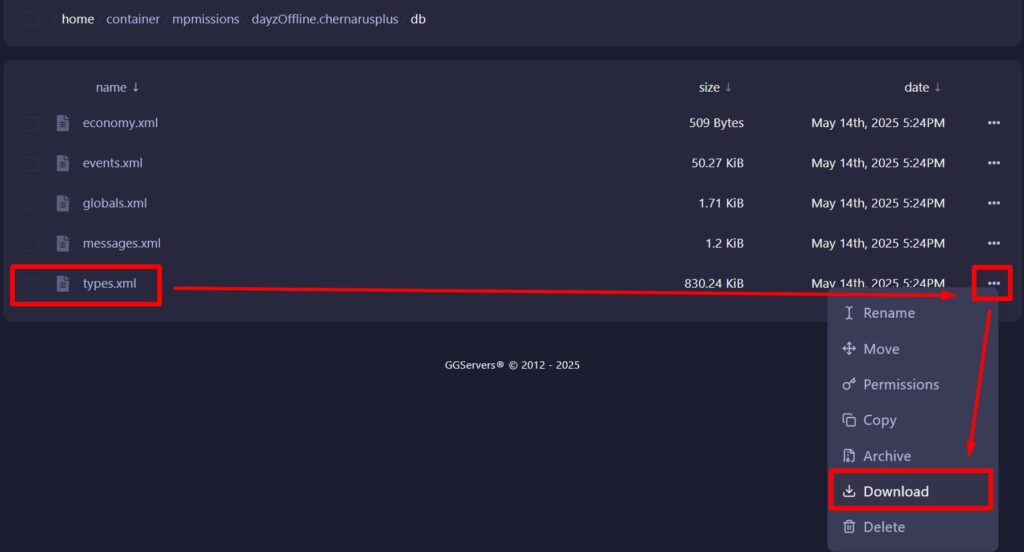
Task: Tick the checkbox for economy.xml
Action: click(x=32, y=123)
